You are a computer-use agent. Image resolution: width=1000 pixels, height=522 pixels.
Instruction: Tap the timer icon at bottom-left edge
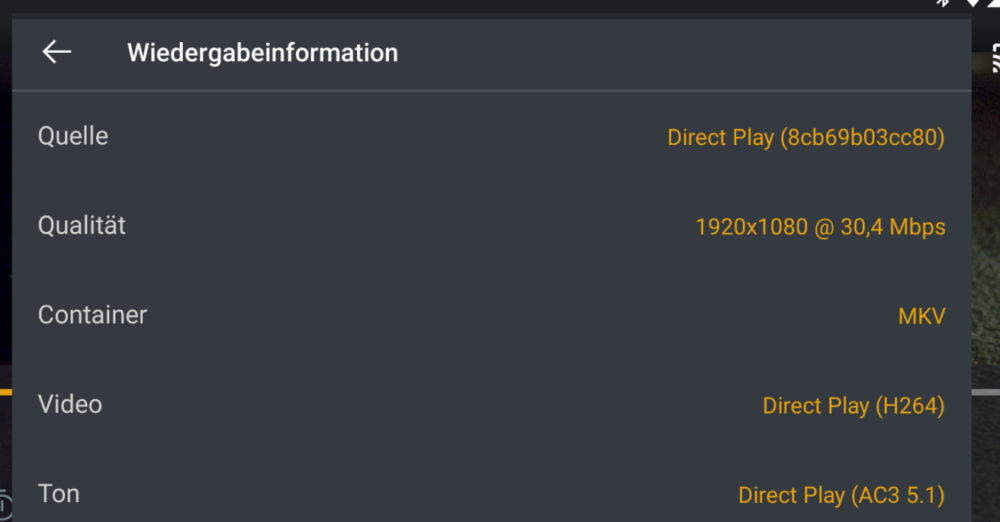(x=4, y=505)
